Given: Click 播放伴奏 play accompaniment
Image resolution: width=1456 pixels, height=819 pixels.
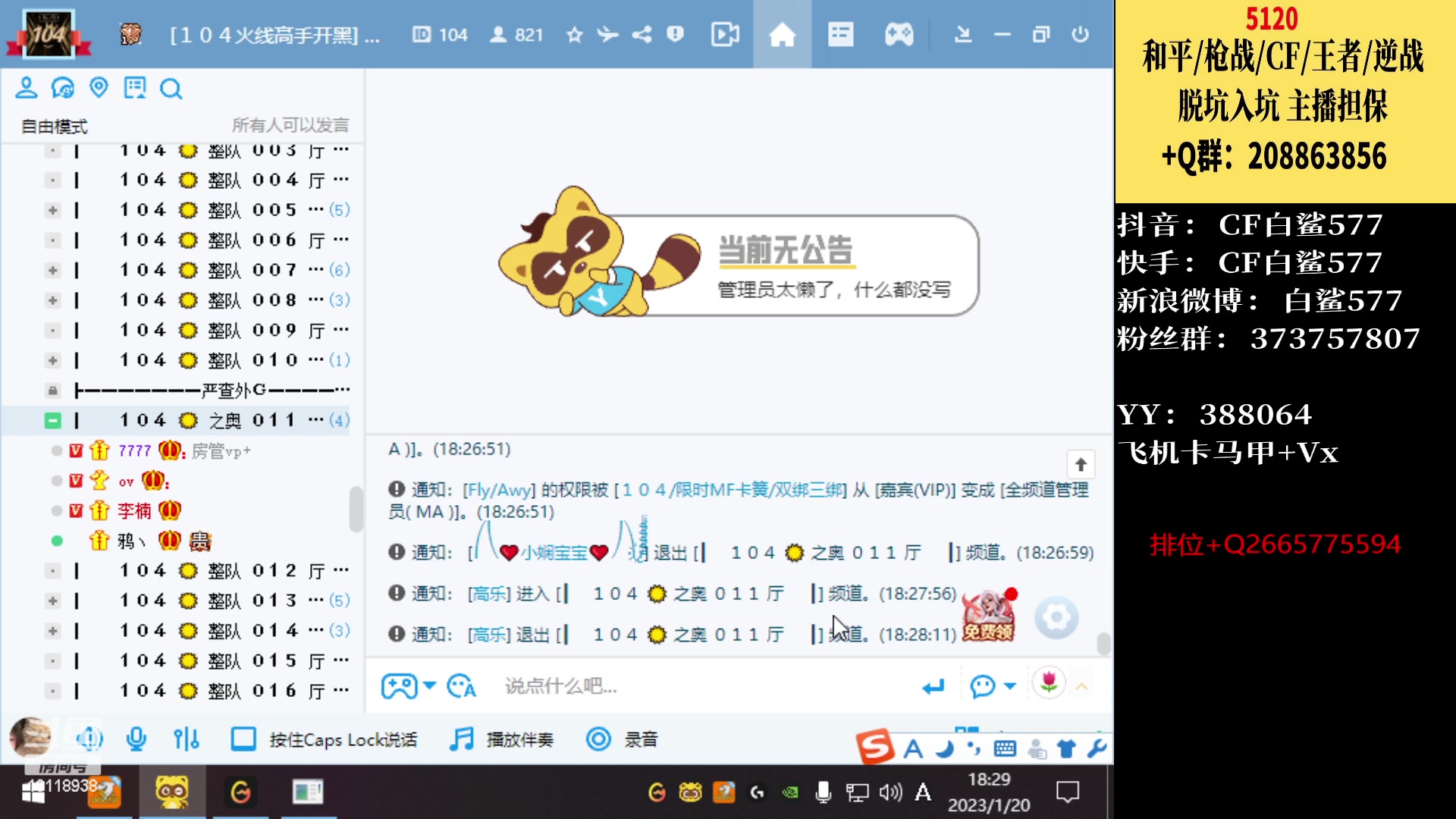Looking at the screenshot, I should point(502,739).
